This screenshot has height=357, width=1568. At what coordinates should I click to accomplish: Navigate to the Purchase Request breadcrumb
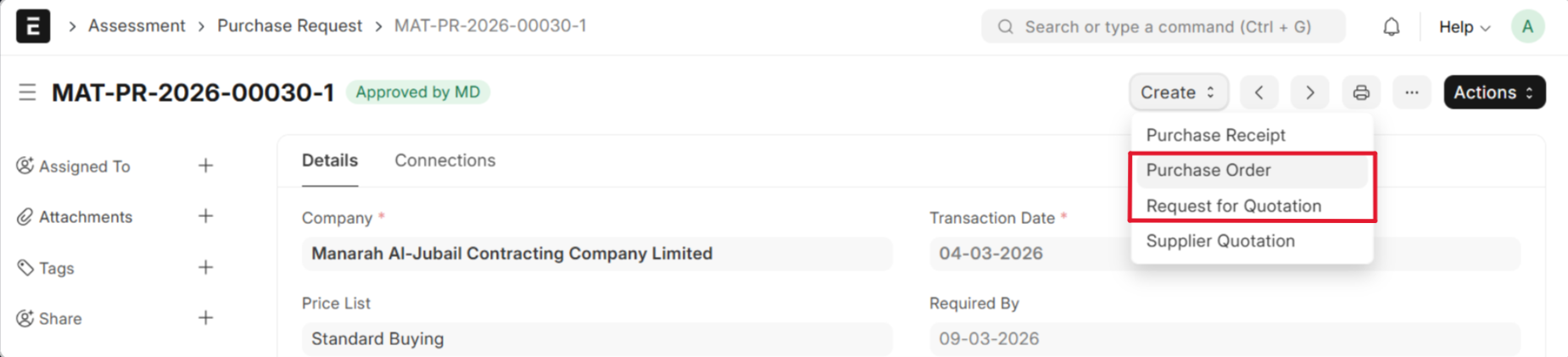289,26
